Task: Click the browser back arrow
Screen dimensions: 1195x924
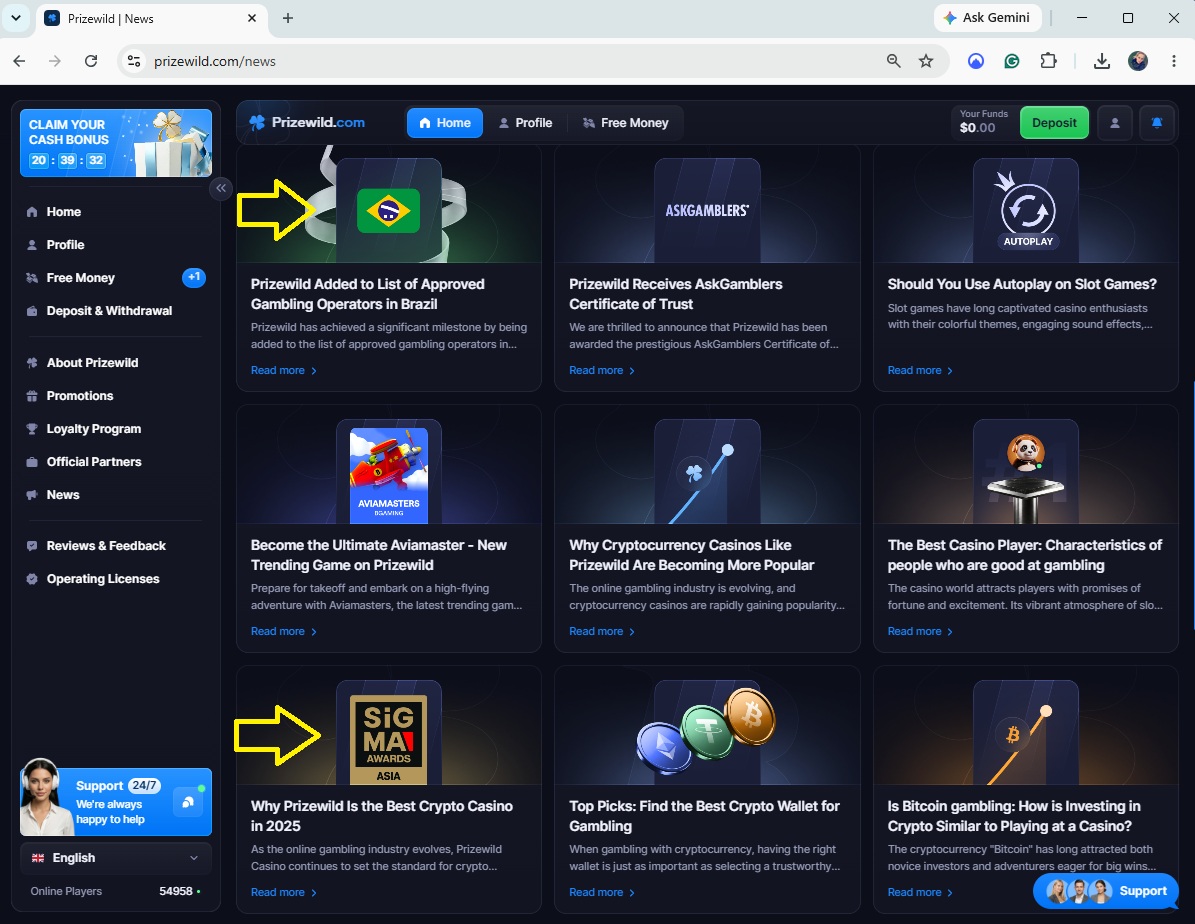Action: (x=19, y=61)
